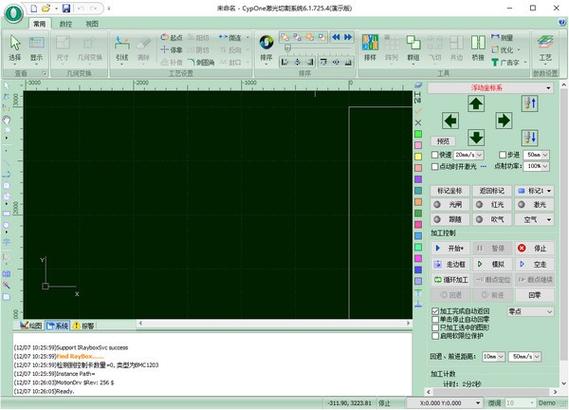Image resolution: width=569 pixels, height=410 pixels.
Task: Click the red 停止 stop button
Action: [x=534, y=248]
